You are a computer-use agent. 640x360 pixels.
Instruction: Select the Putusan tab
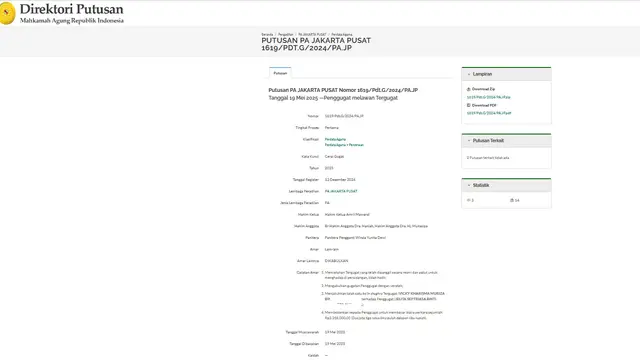click(x=280, y=73)
